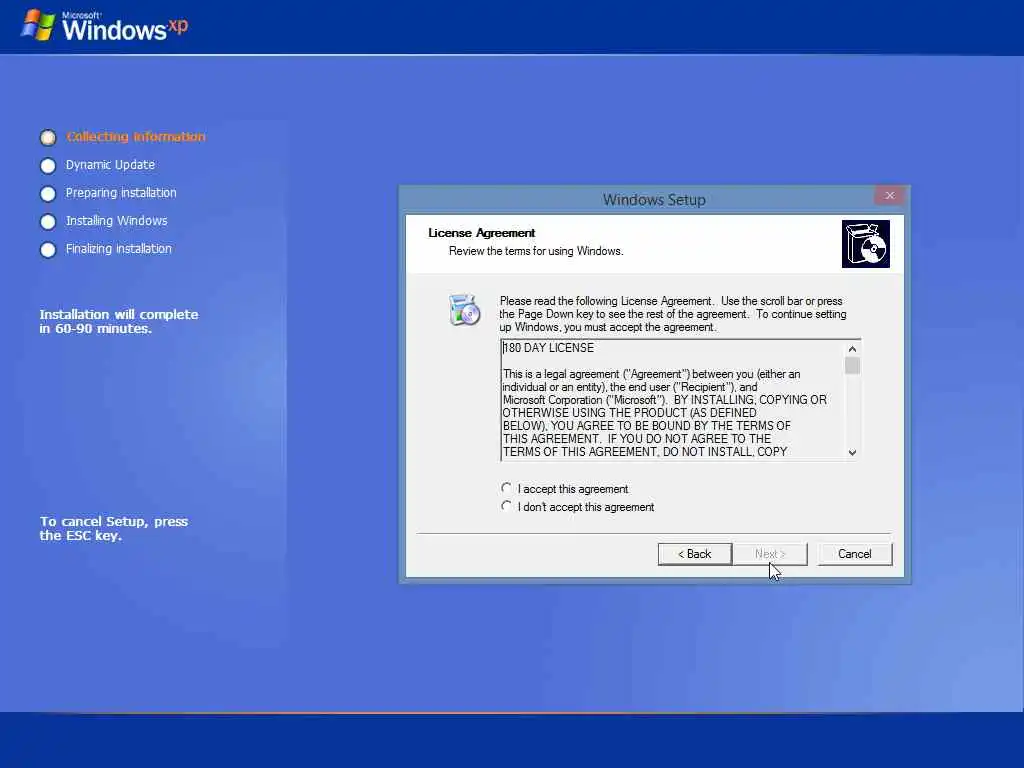This screenshot has height=768, width=1024.
Task: Cancel the Windows Setup wizard
Action: click(x=854, y=554)
